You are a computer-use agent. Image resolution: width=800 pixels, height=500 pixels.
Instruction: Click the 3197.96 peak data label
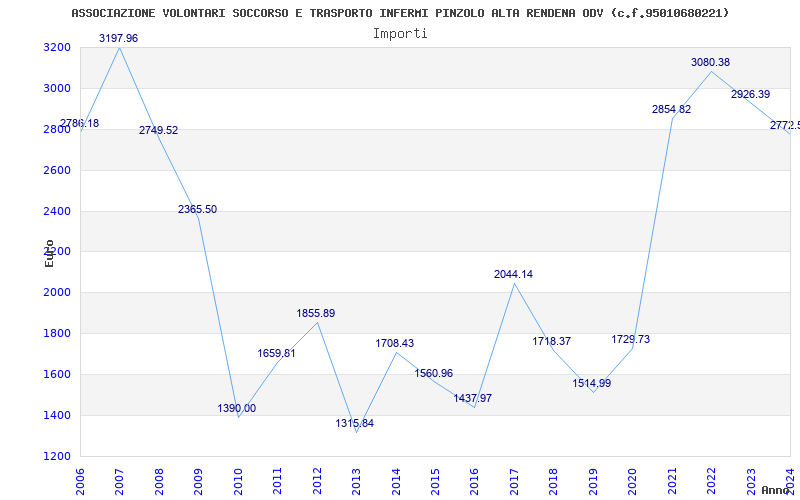(x=118, y=38)
